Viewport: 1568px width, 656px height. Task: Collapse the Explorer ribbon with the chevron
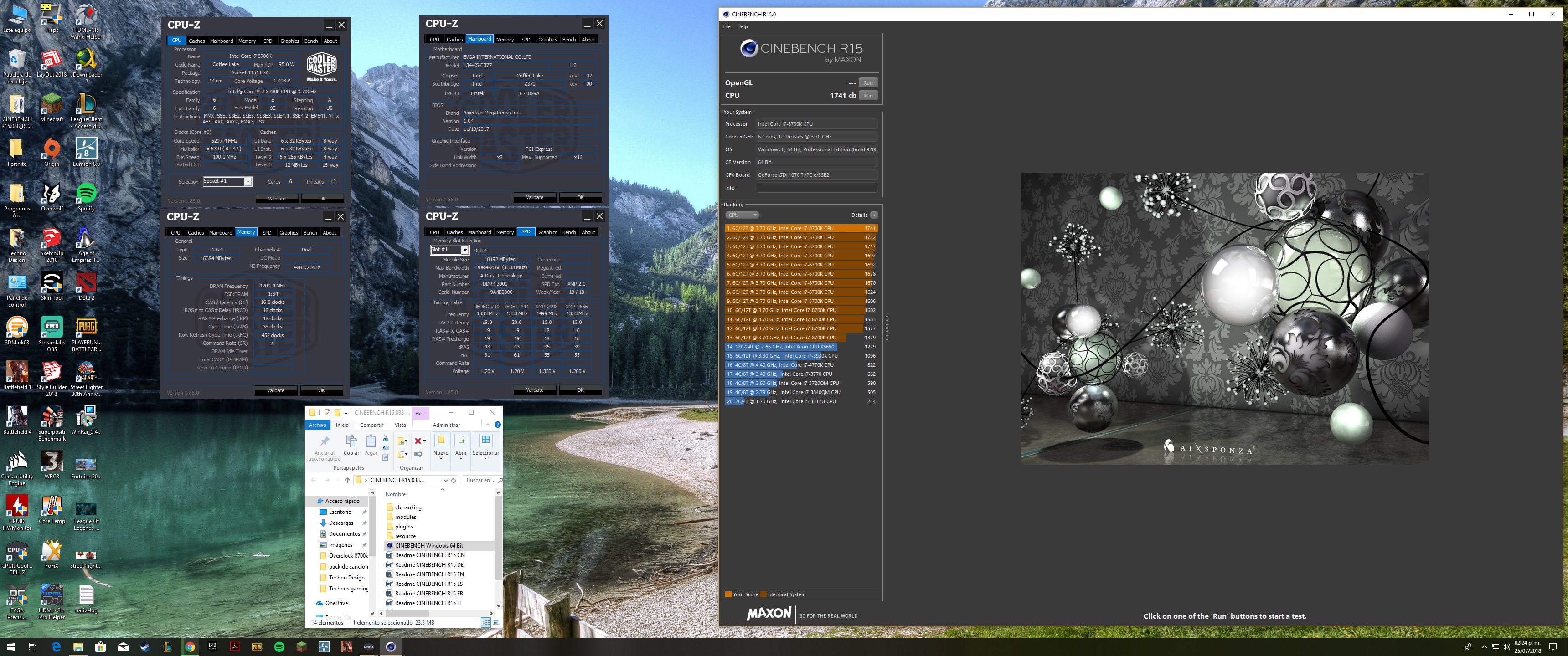[x=488, y=425]
